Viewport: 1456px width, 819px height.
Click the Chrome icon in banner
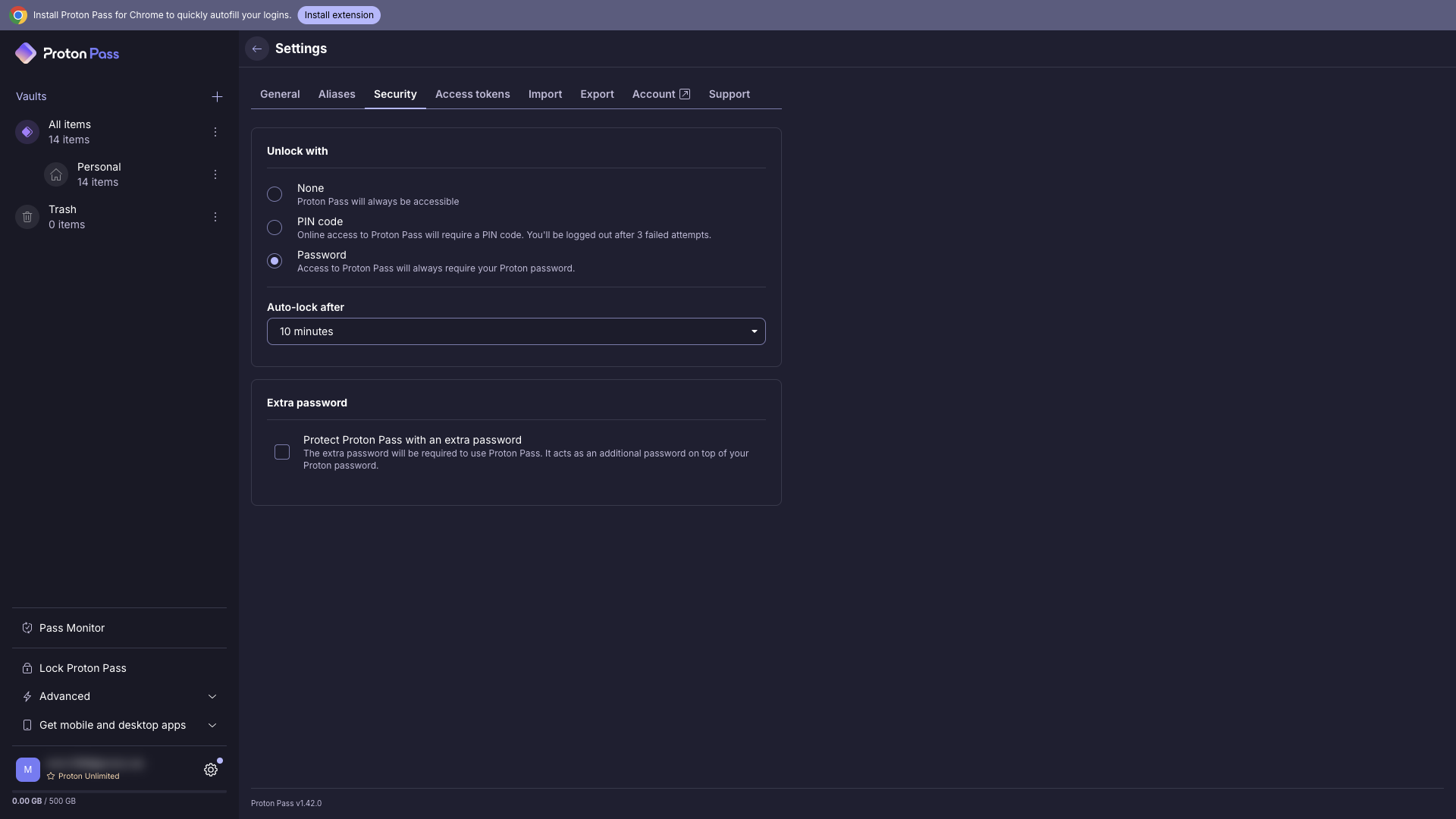(18, 15)
